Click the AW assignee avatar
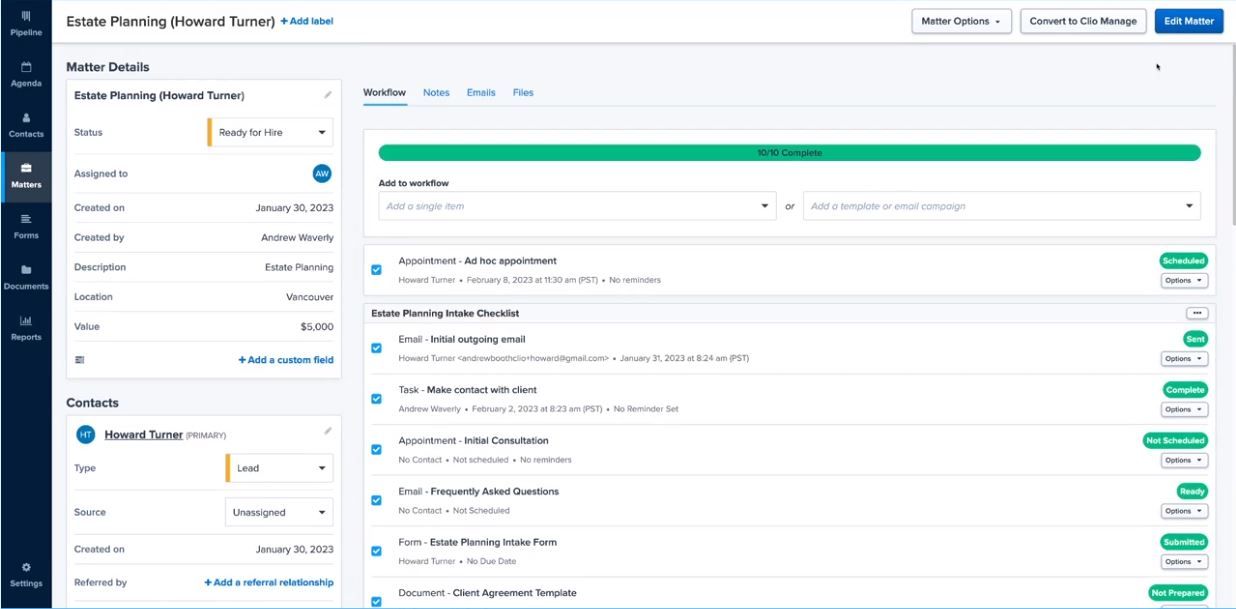The height and width of the screenshot is (609, 1236). 322,173
